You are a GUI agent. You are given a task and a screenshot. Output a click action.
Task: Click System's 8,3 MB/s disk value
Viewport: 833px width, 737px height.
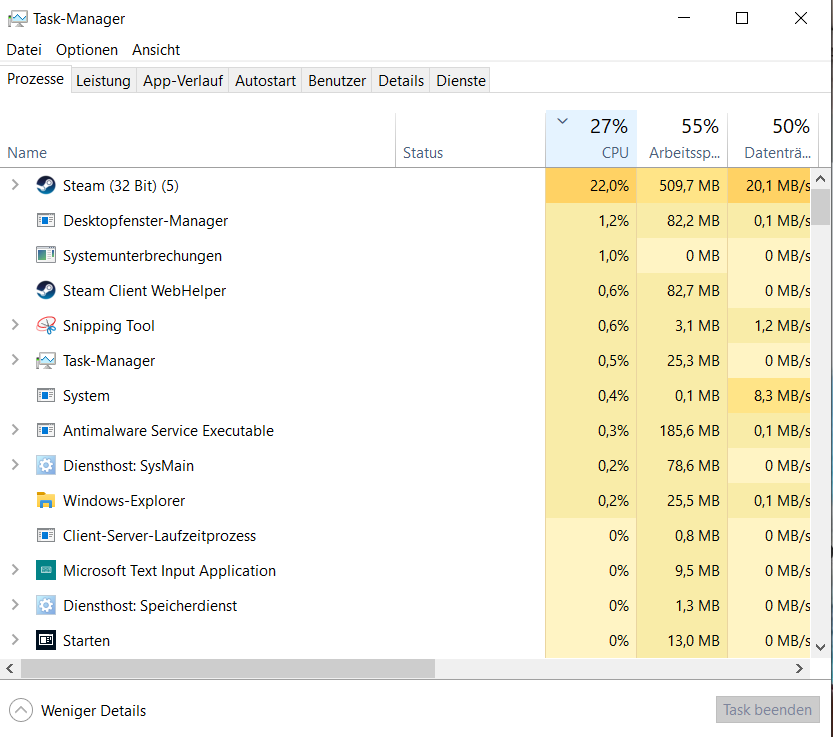click(781, 396)
